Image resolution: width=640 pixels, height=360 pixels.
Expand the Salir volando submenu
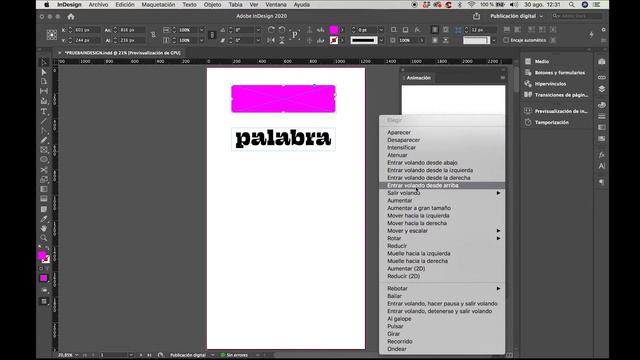(442, 193)
